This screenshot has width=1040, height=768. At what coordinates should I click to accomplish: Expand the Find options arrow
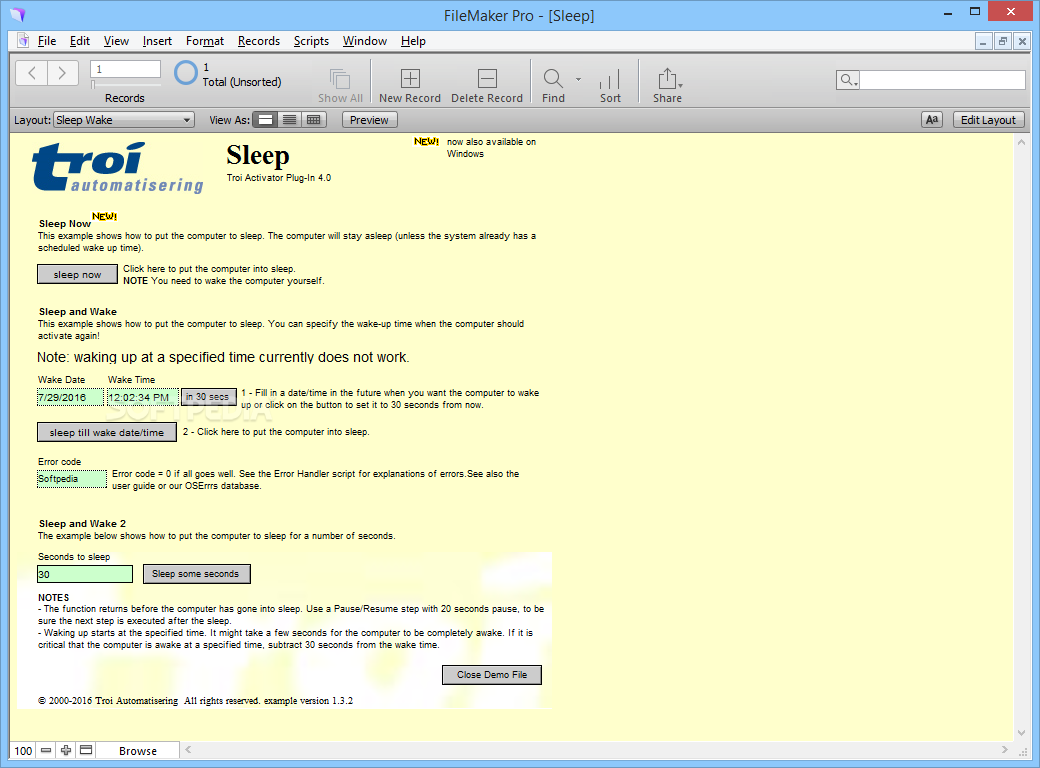click(x=578, y=79)
